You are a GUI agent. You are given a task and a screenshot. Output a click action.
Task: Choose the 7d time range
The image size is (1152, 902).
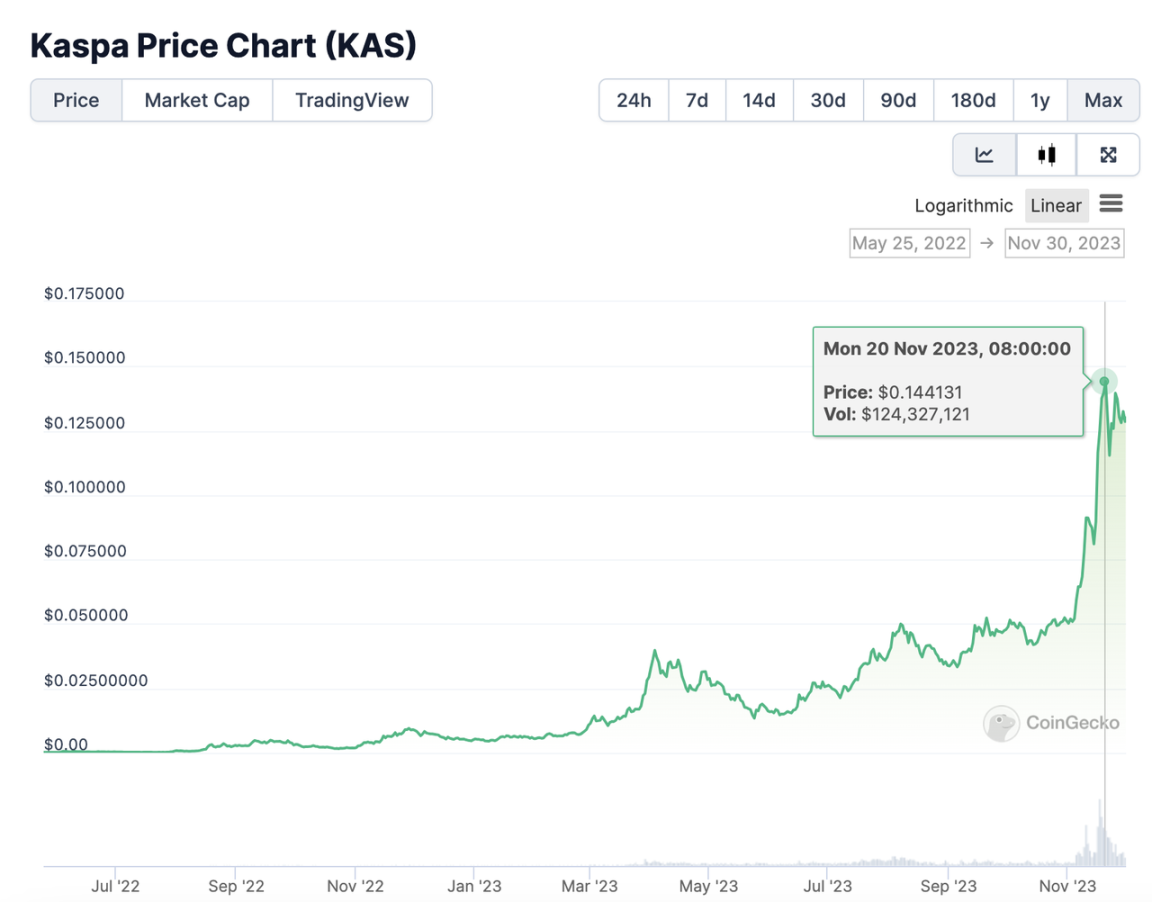(697, 100)
